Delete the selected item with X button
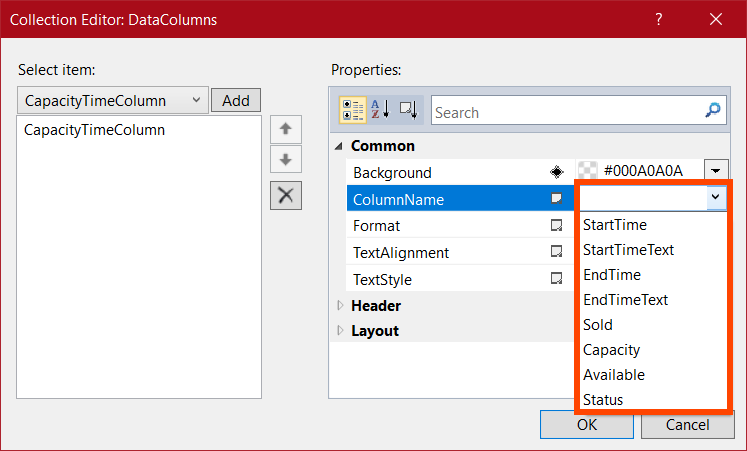This screenshot has width=747, height=451. (285, 195)
